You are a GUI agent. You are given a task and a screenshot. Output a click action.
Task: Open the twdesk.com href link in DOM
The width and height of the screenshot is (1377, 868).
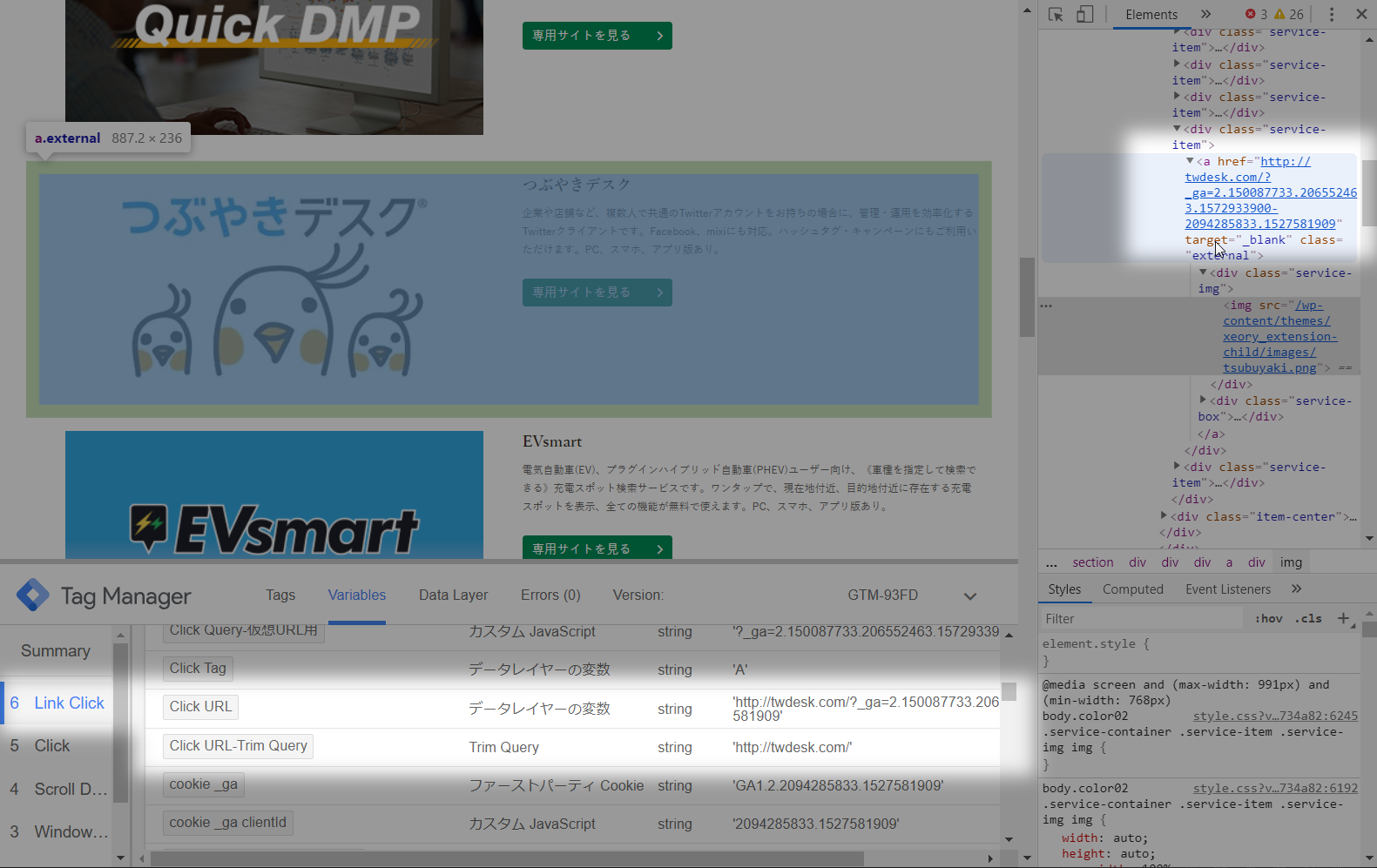(1270, 192)
